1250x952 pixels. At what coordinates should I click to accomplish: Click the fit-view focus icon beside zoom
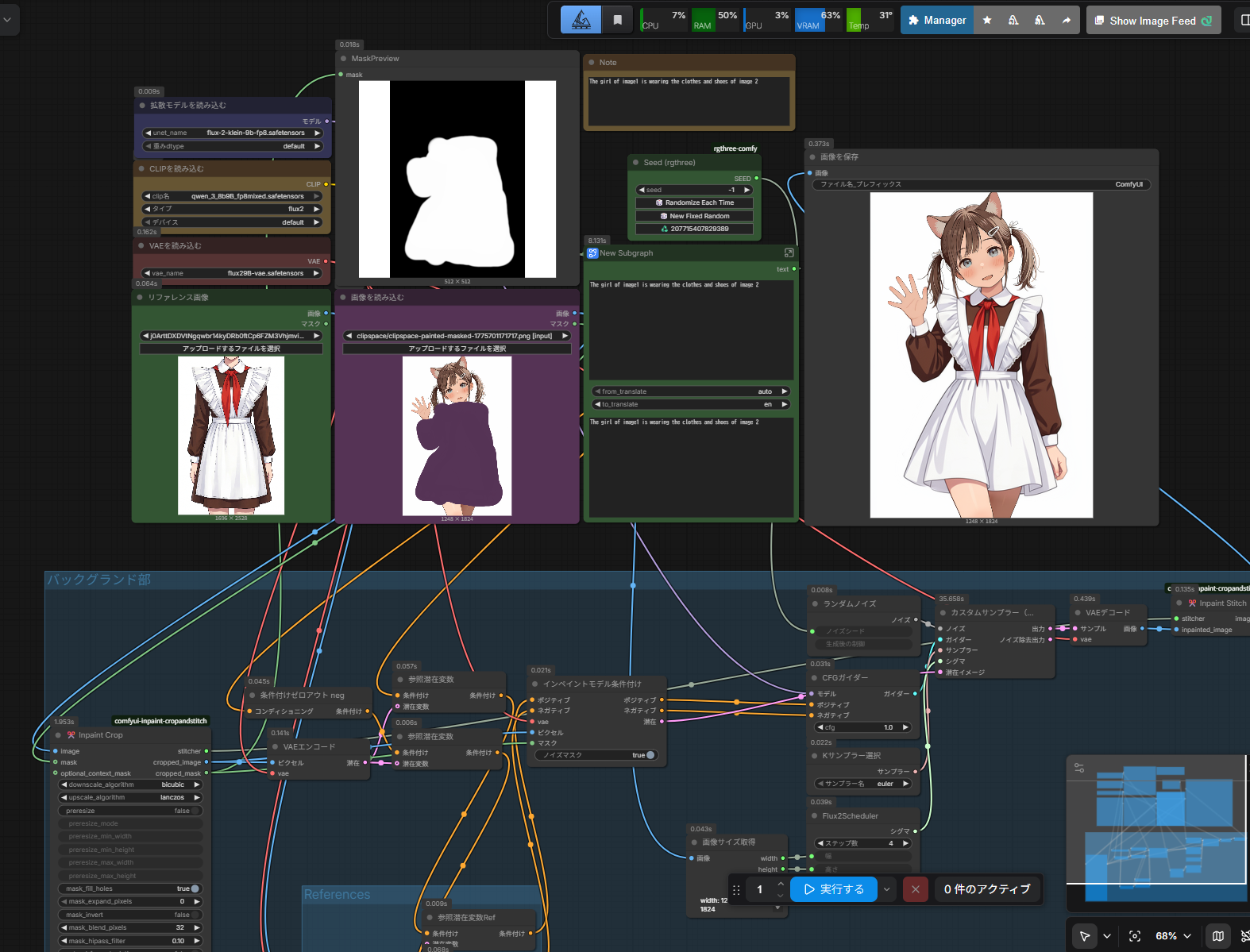pos(1135,936)
